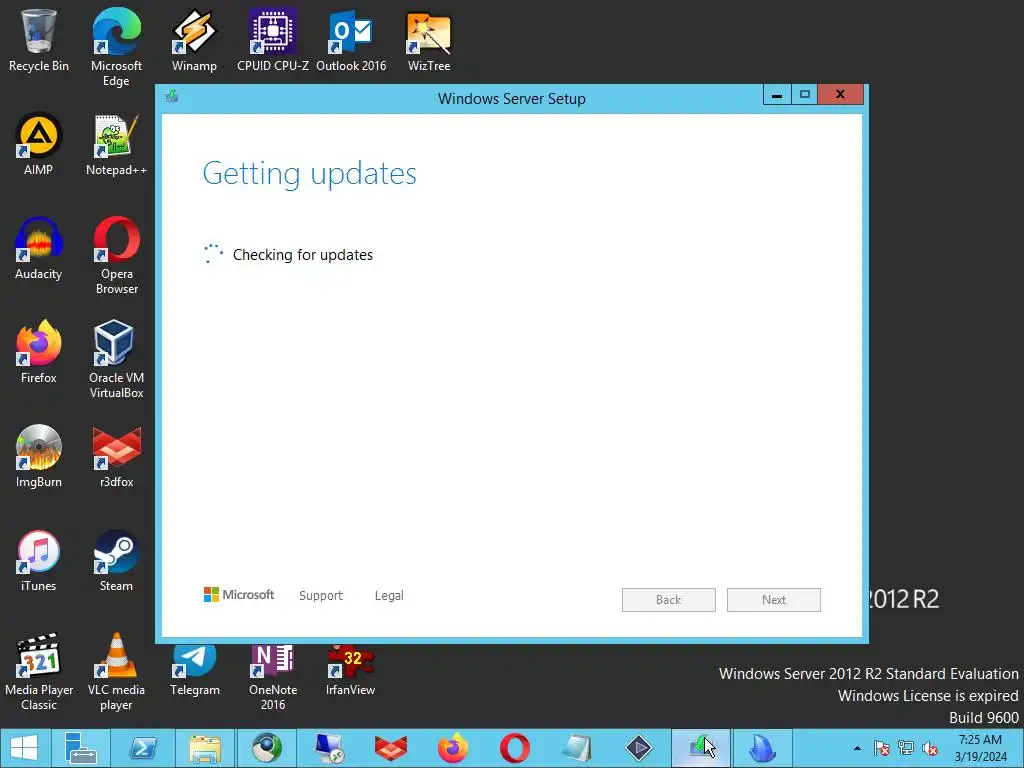The width and height of the screenshot is (1024, 768).
Task: Open the Recycle Bin desktop icon
Action: click(x=39, y=40)
